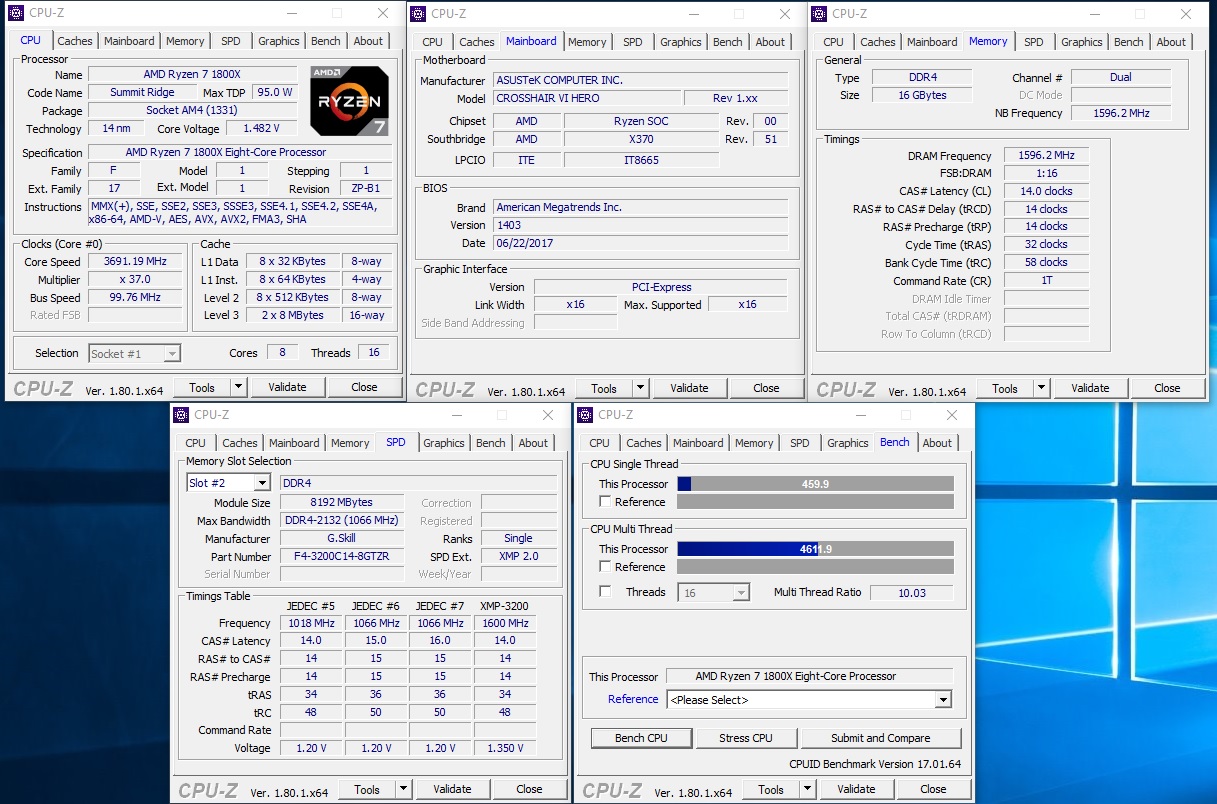Click the XMP-3200 voltage 1.350 V cell
The width and height of the screenshot is (1217, 804).
point(505,748)
